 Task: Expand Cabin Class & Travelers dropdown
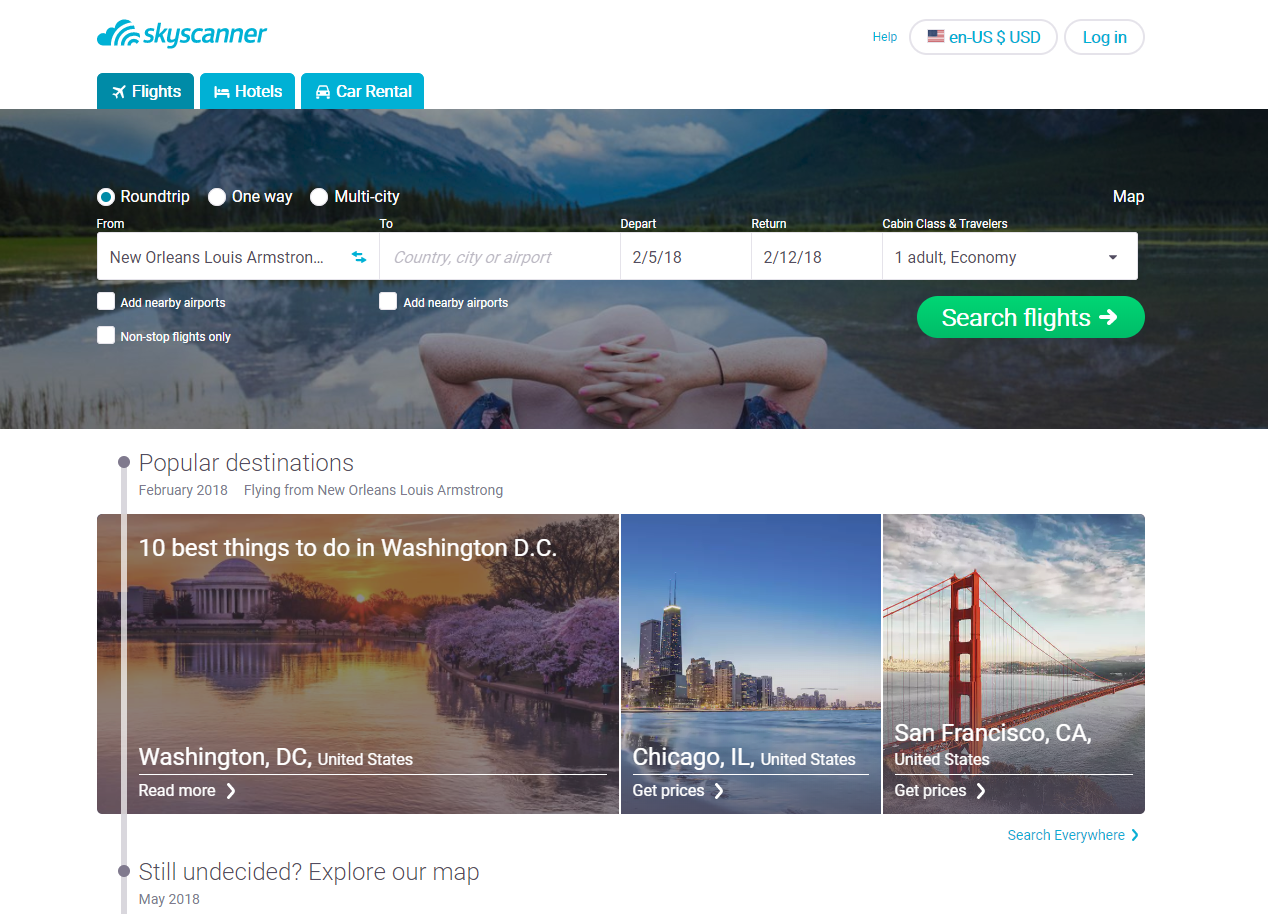point(1010,257)
